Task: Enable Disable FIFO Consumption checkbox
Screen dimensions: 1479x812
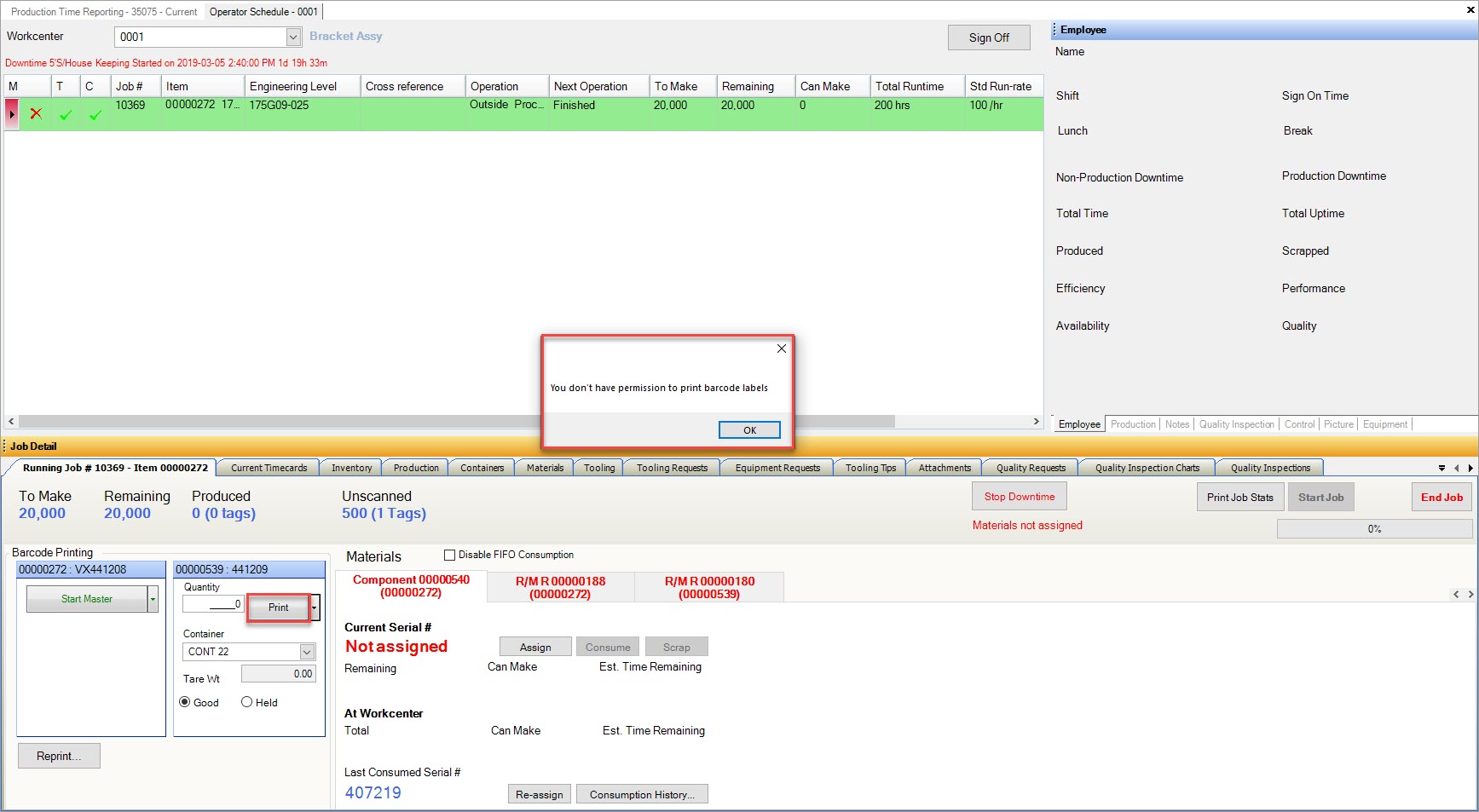Action: click(x=450, y=555)
